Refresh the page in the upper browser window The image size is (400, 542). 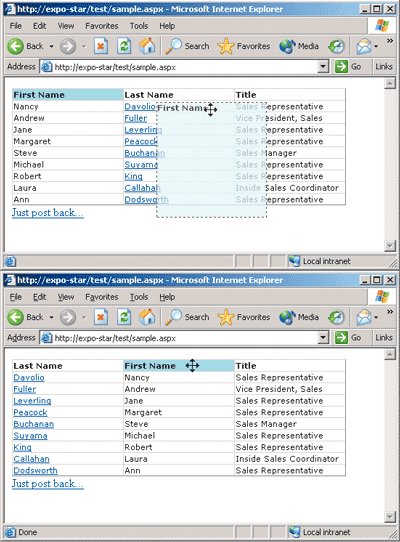click(124, 46)
